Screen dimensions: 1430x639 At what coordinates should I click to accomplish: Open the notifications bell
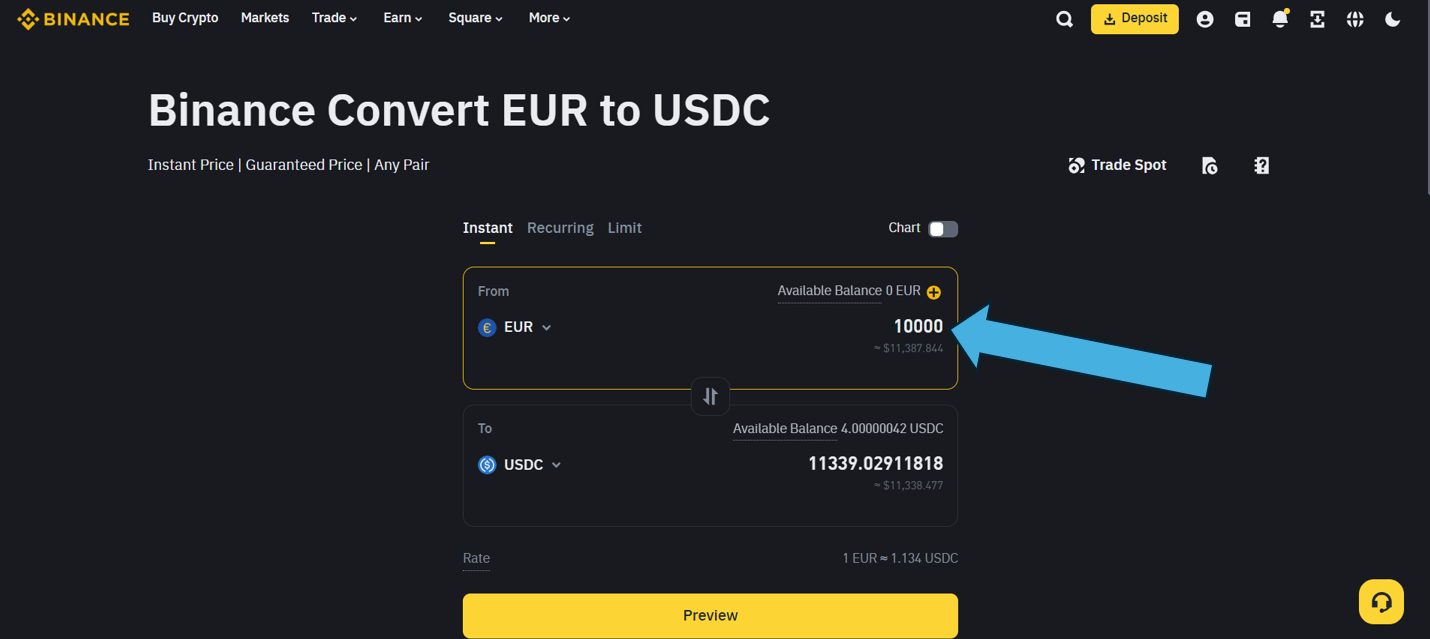(1280, 19)
